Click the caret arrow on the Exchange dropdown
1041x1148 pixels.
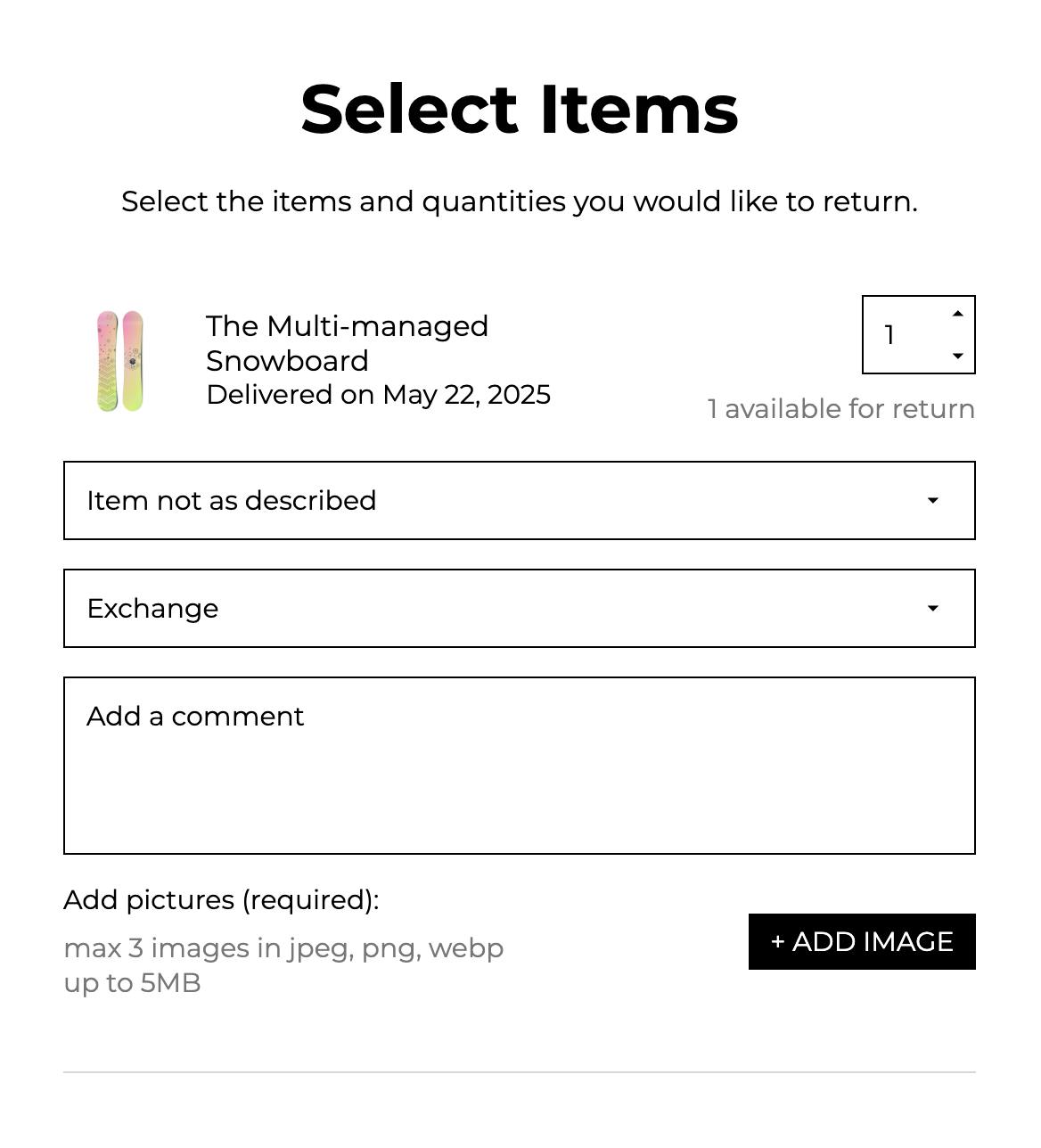click(933, 609)
